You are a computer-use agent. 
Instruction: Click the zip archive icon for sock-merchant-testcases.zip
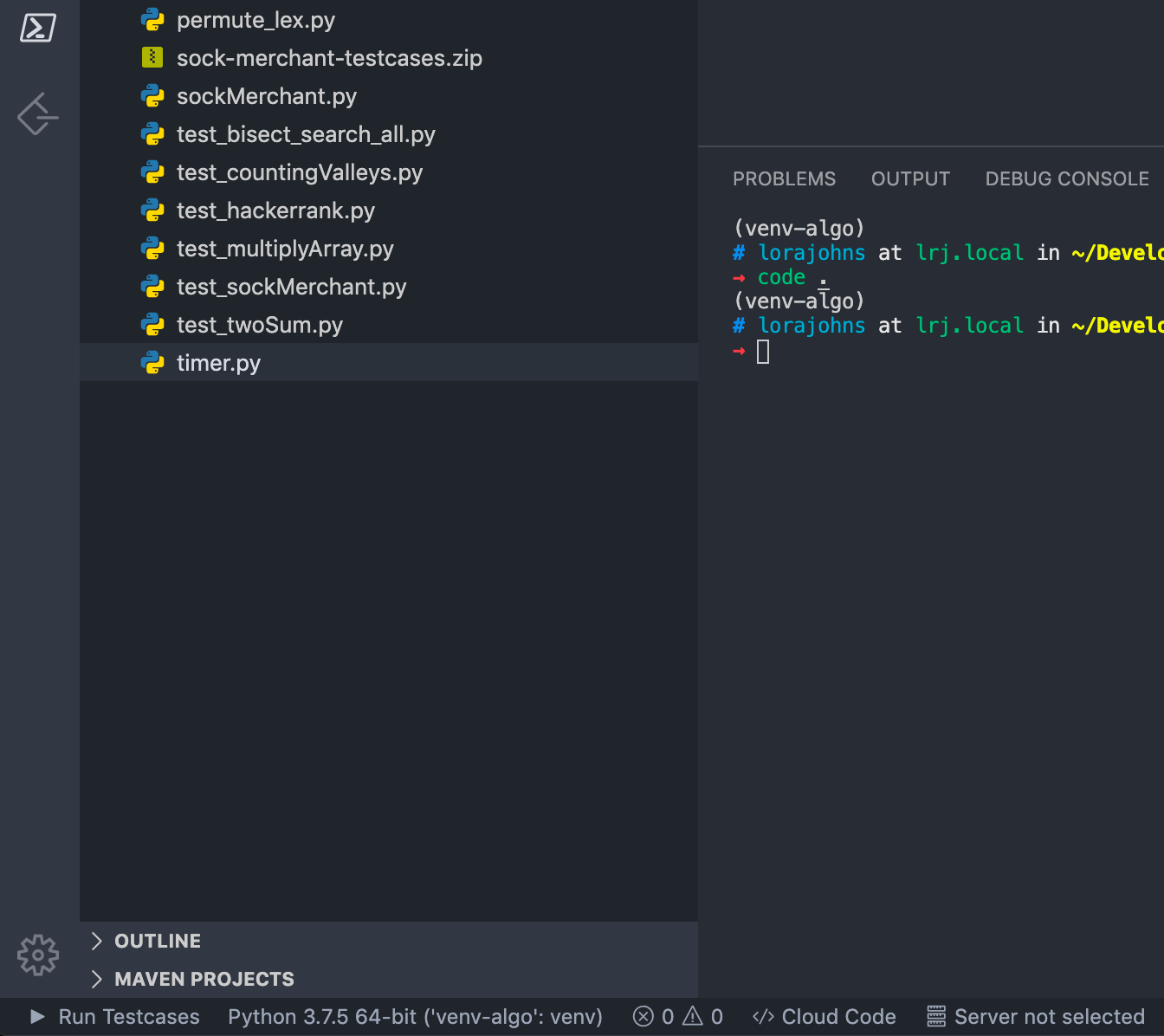click(152, 57)
